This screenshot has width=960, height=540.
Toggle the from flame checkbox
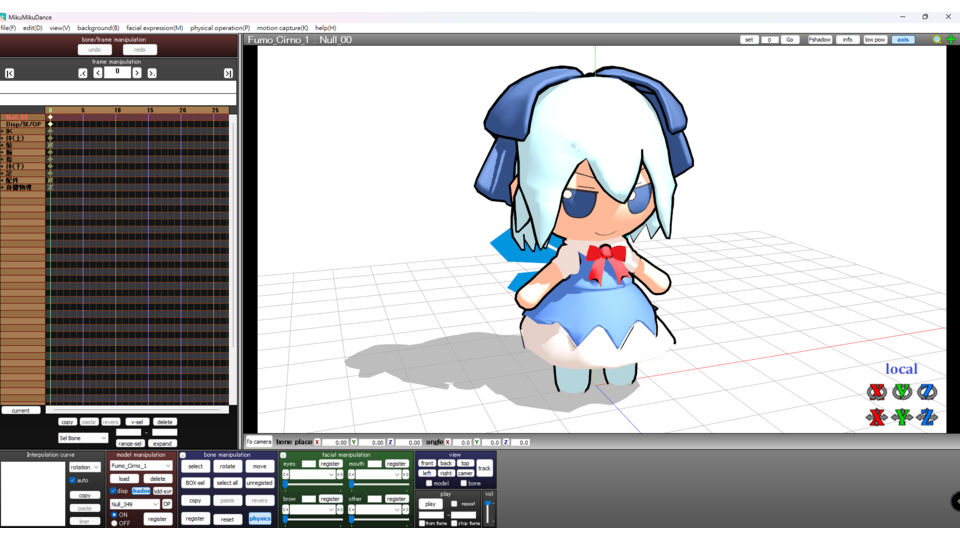click(x=422, y=523)
